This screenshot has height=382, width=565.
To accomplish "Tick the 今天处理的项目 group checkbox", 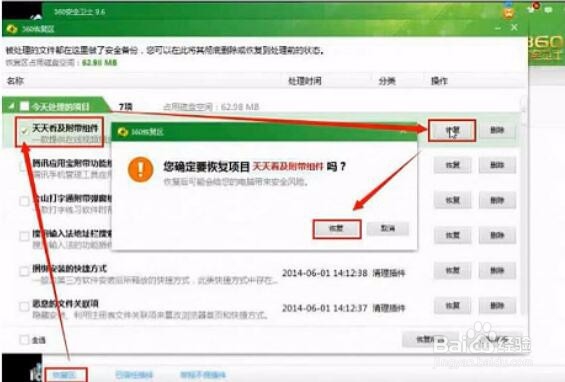I will 24,106.
